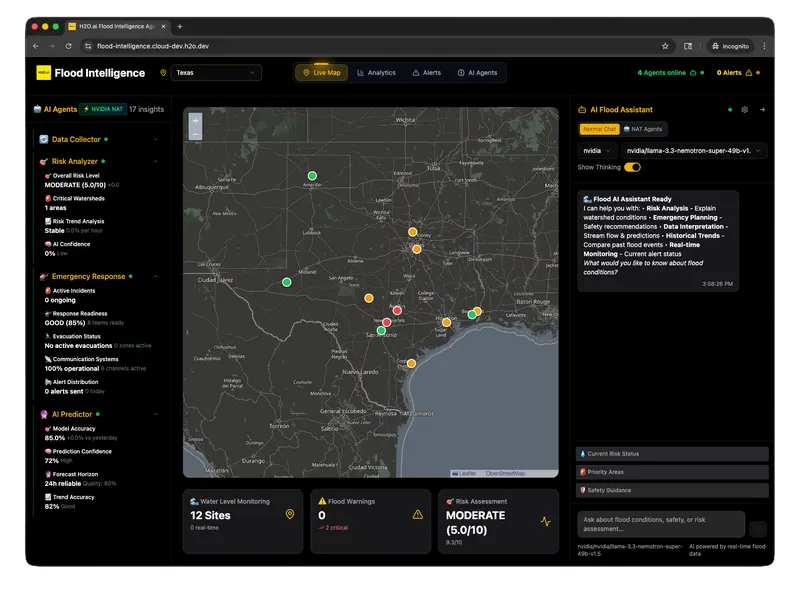The width and height of the screenshot is (800, 600).
Task: Zoom in on the map
Action: 195,120
